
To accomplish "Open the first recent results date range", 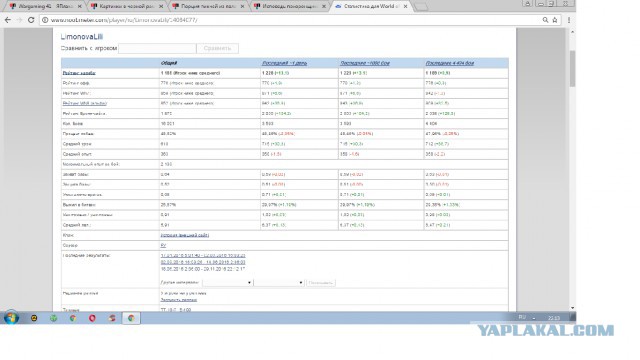I will tap(203, 256).
